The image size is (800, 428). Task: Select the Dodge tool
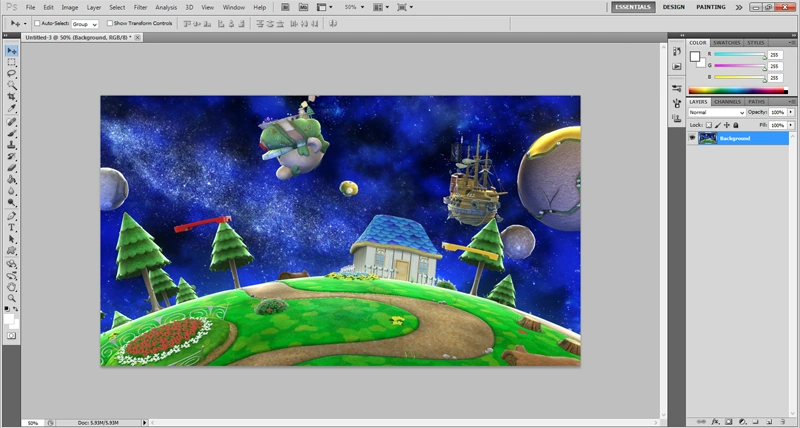(11, 203)
